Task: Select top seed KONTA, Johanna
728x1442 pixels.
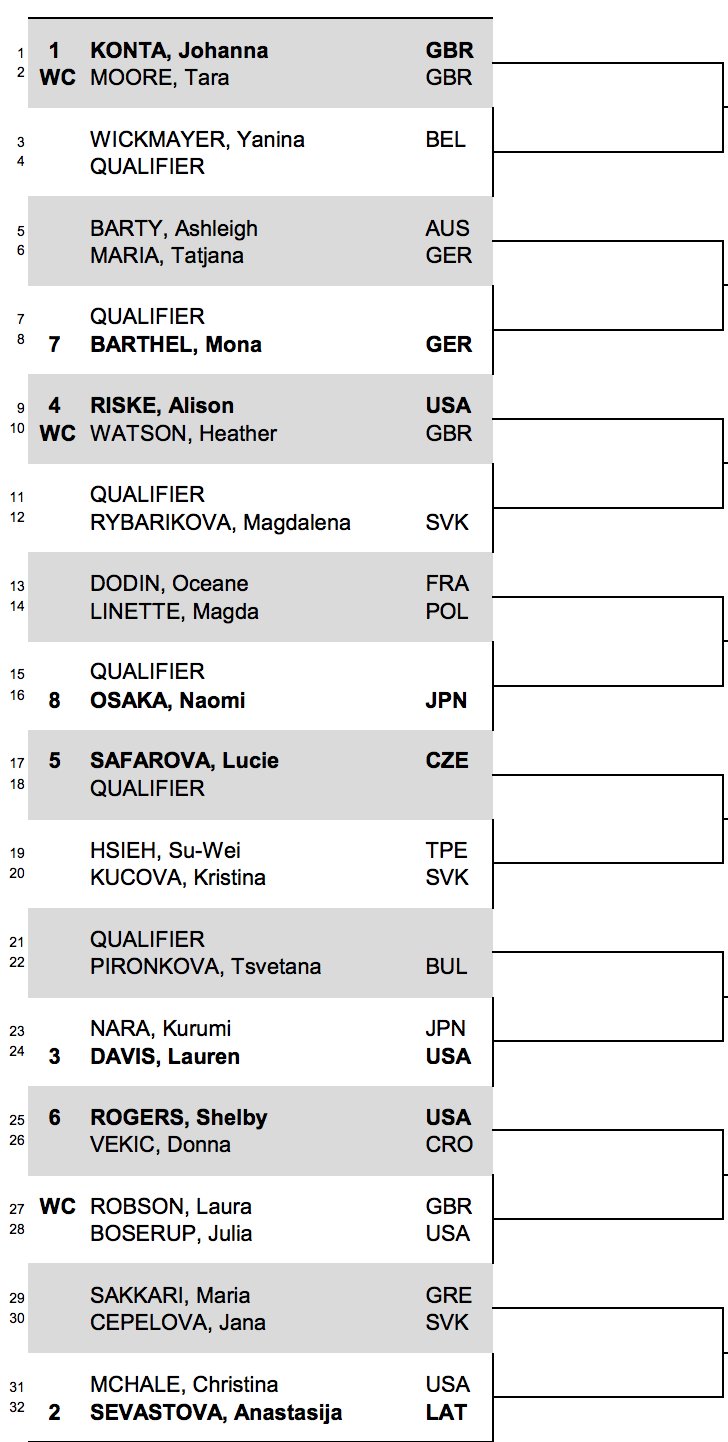Action: pyautogui.click(x=179, y=51)
